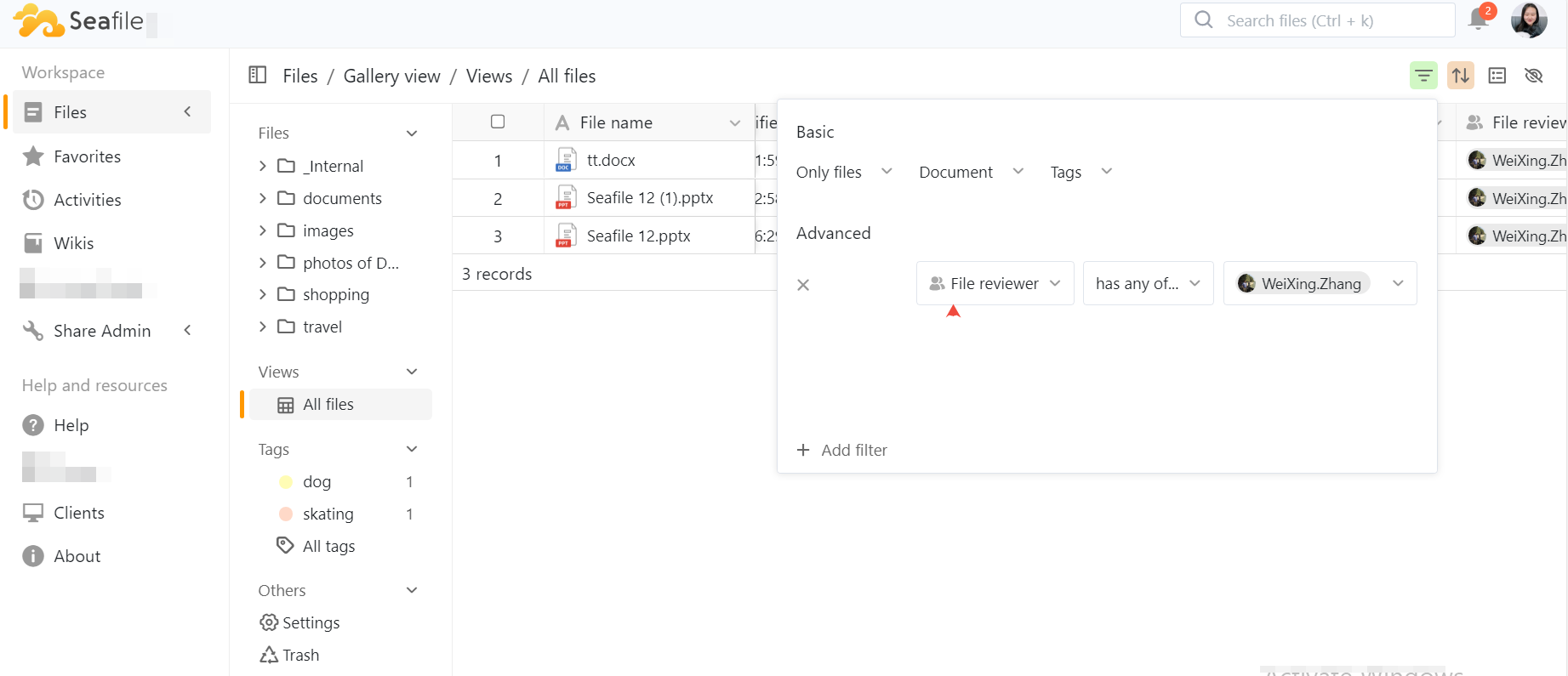
Task: Expand the documents folder in tree
Action: click(263, 198)
